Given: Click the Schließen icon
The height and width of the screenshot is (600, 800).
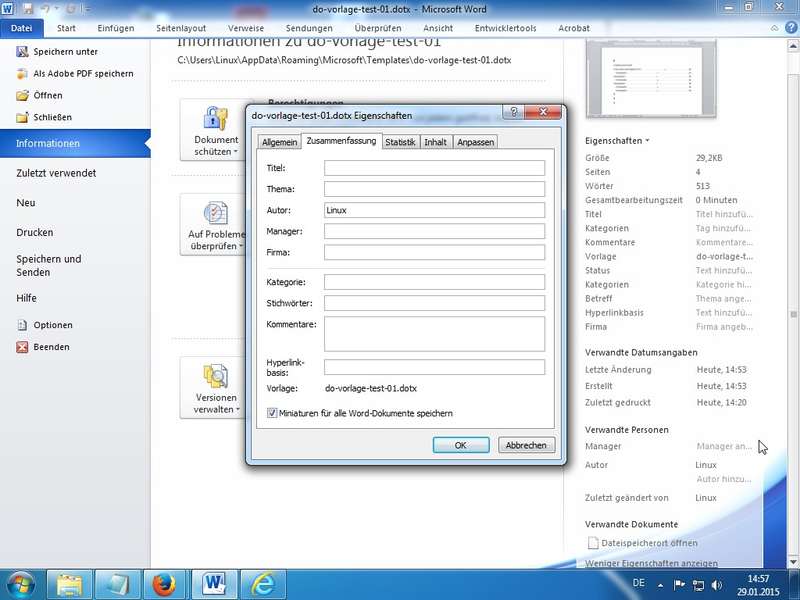Looking at the screenshot, I should pos(22,117).
